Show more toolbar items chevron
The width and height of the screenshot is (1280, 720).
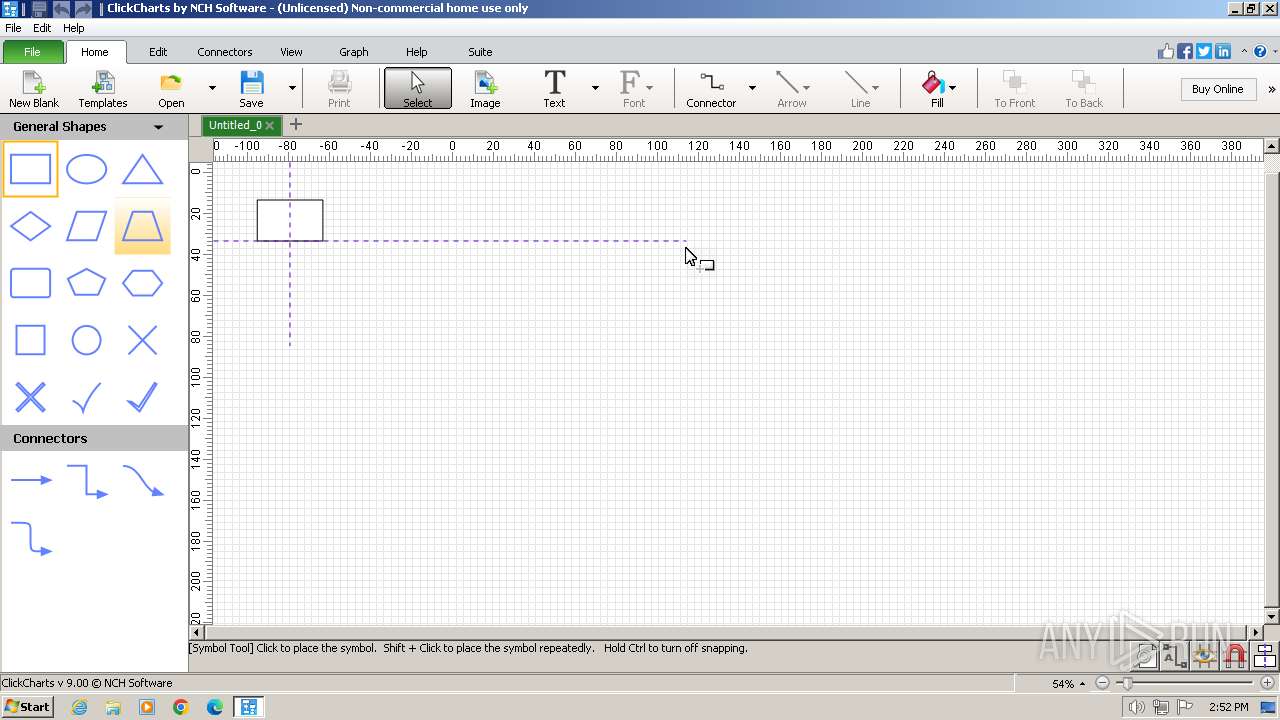click(x=1271, y=89)
